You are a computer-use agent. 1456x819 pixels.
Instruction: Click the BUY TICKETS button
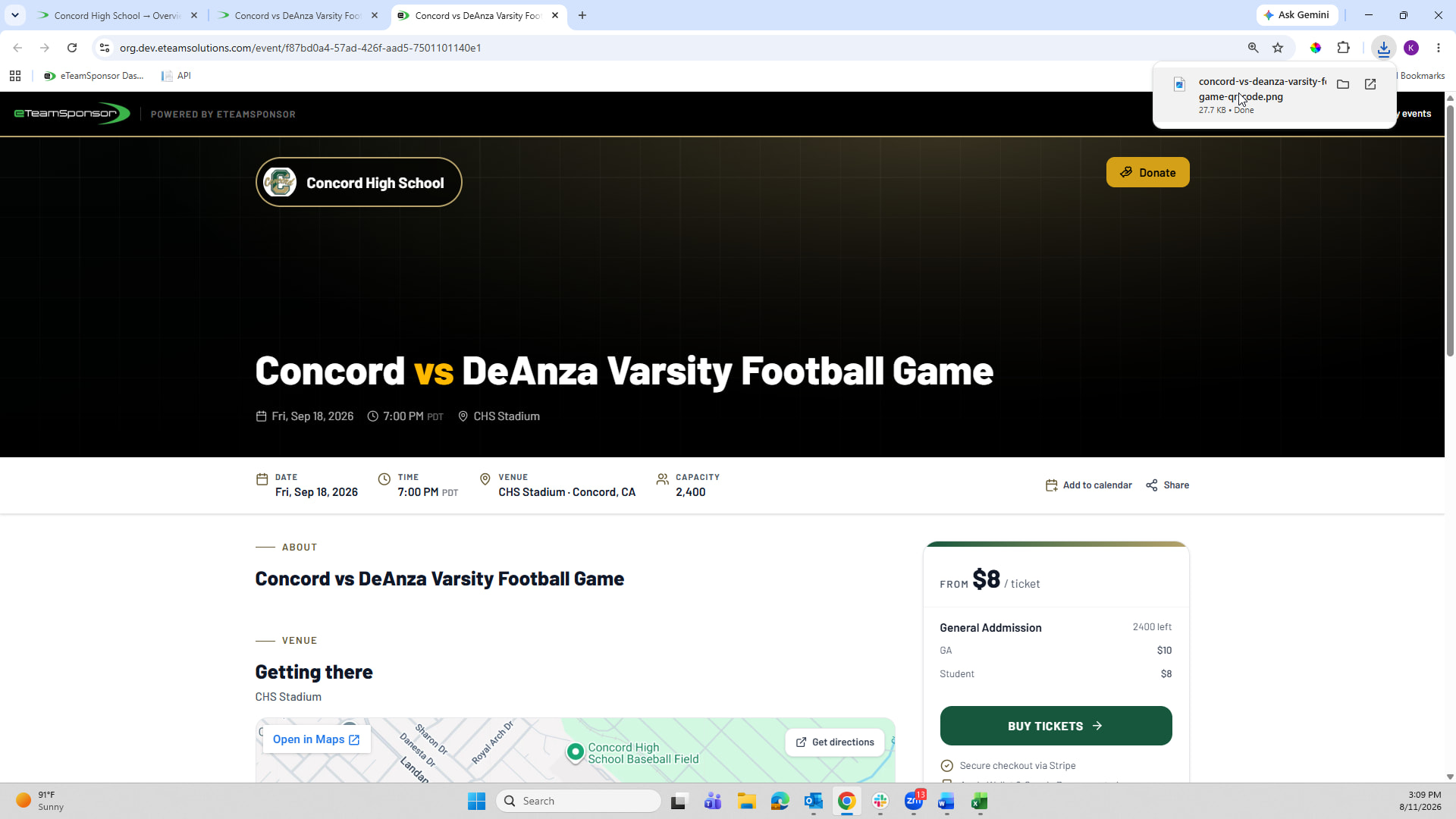pos(1056,726)
